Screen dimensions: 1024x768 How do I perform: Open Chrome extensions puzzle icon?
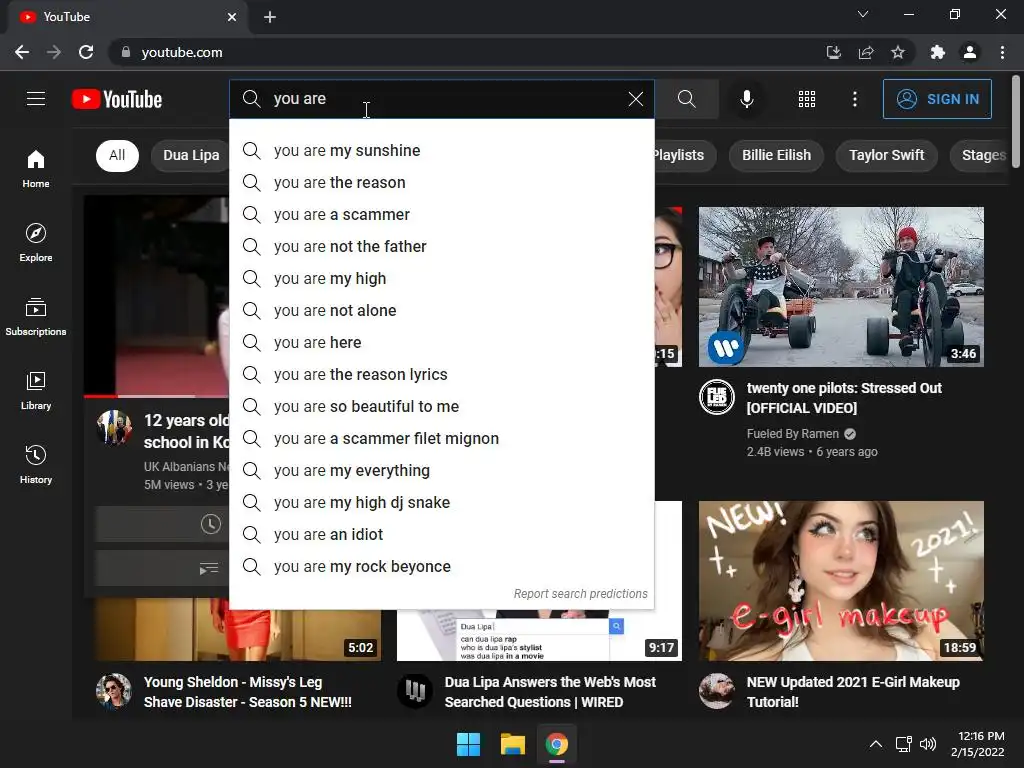[938, 52]
